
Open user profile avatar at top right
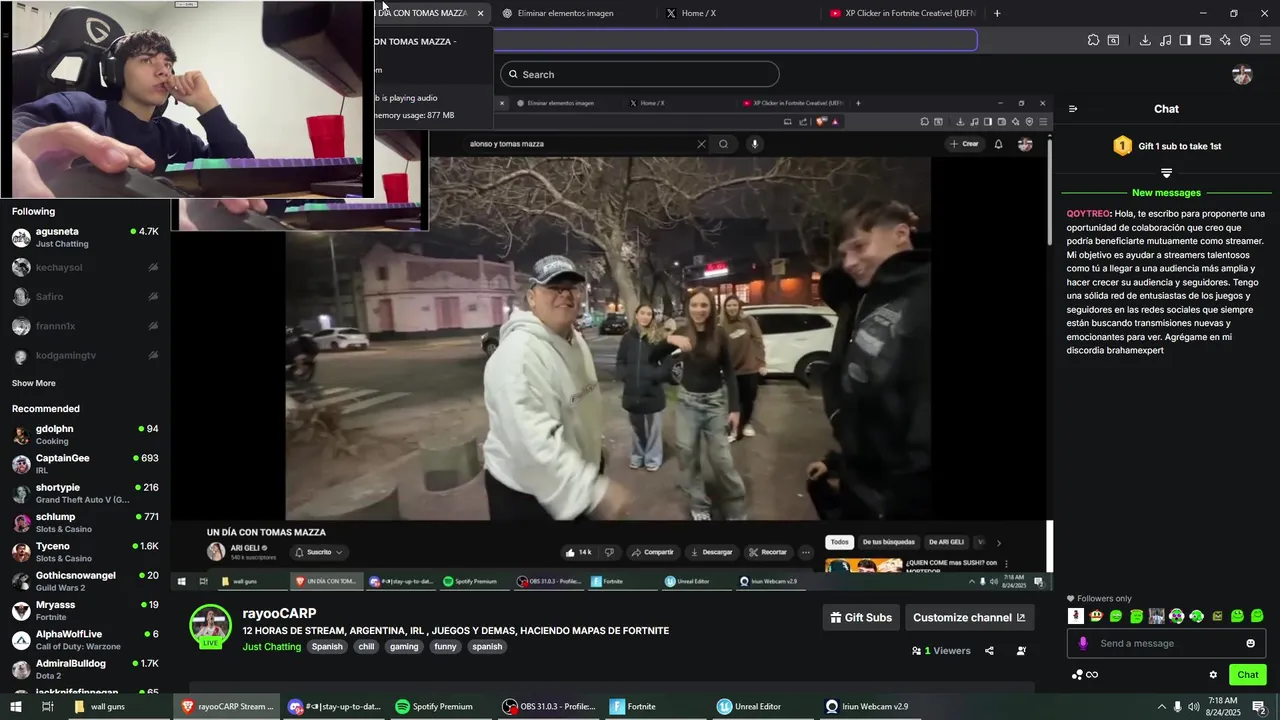point(1242,74)
